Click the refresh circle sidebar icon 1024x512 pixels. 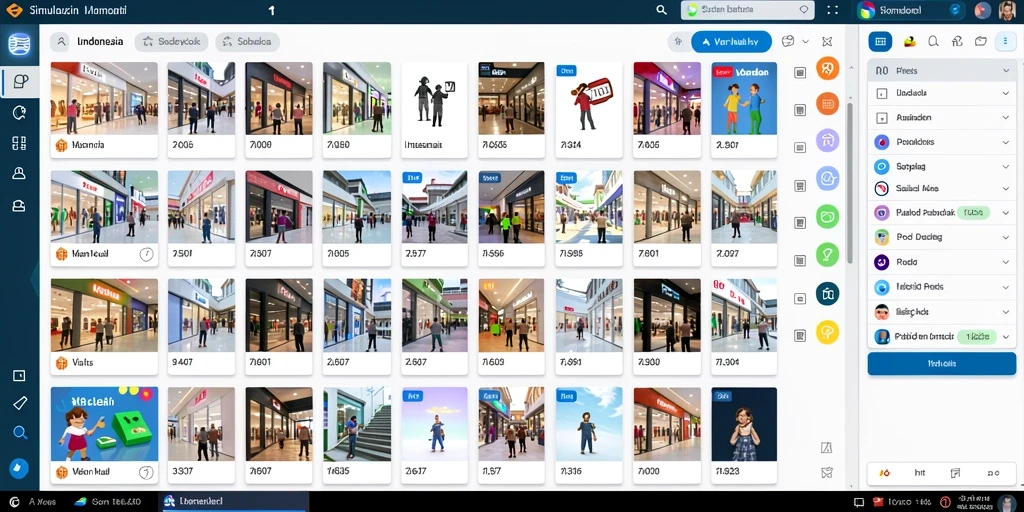[x=19, y=113]
